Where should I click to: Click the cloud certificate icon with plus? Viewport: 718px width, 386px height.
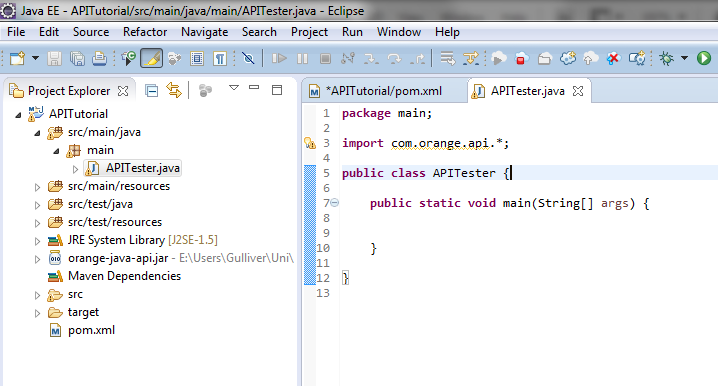[x=637, y=58]
